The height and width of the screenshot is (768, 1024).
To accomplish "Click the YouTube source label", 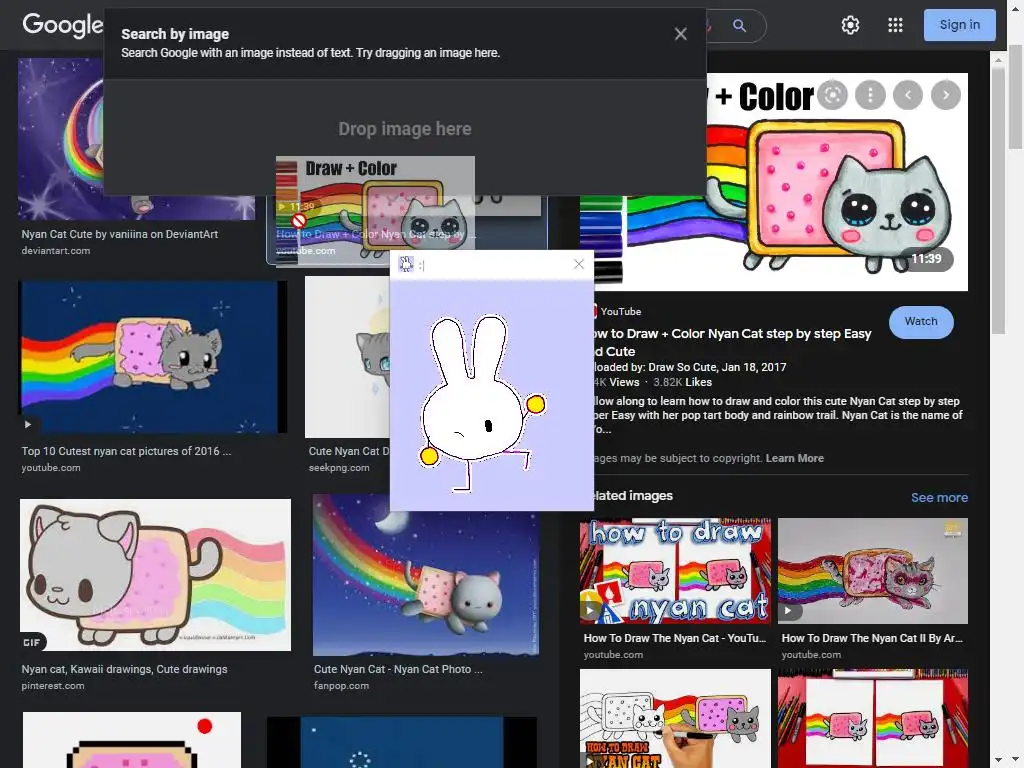I will (620, 312).
